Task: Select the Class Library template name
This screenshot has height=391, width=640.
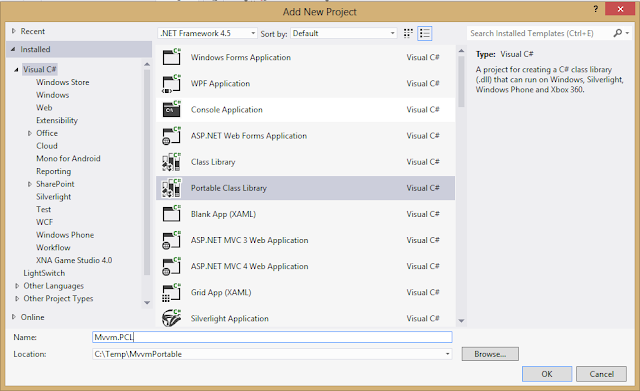Action: (x=213, y=162)
